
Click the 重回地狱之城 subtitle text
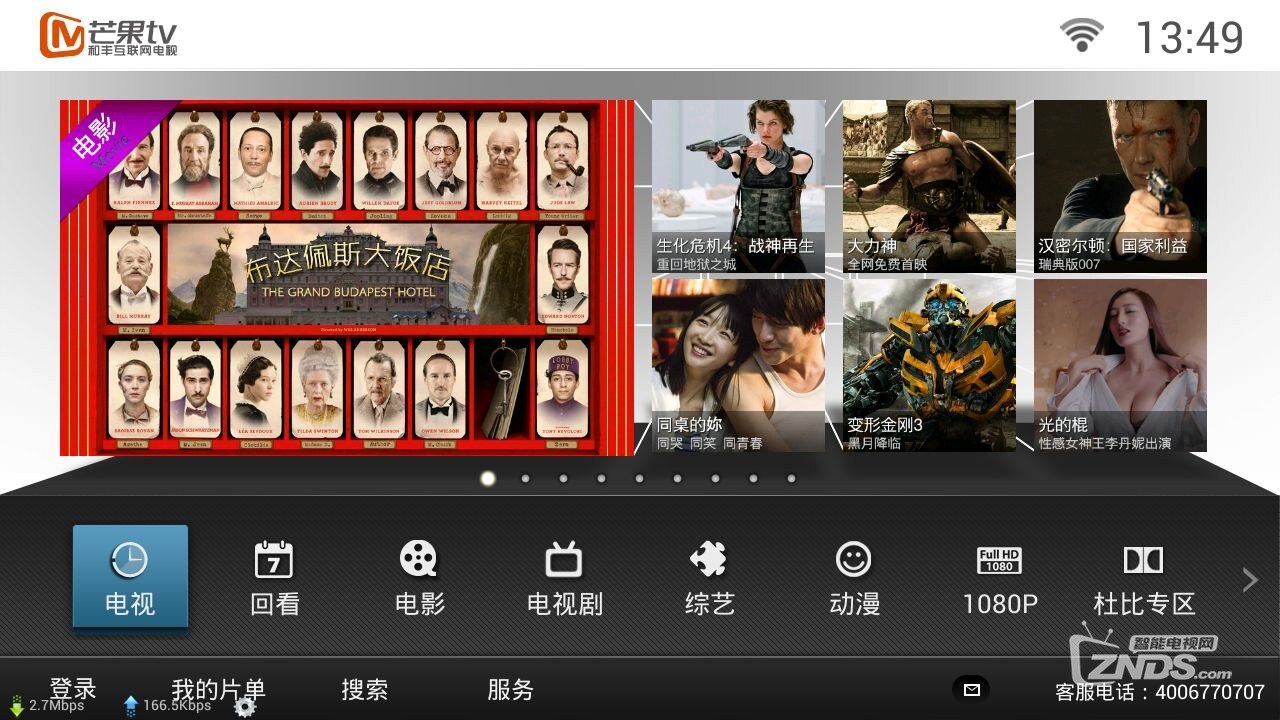tap(696, 264)
